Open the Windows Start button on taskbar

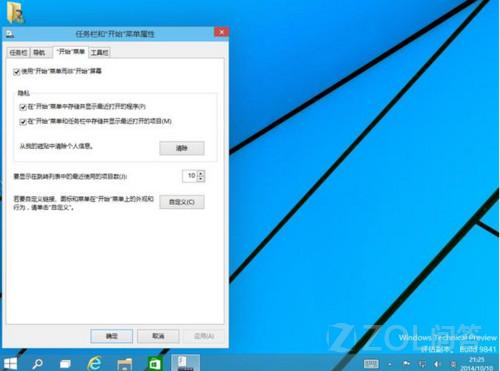tap(10, 364)
